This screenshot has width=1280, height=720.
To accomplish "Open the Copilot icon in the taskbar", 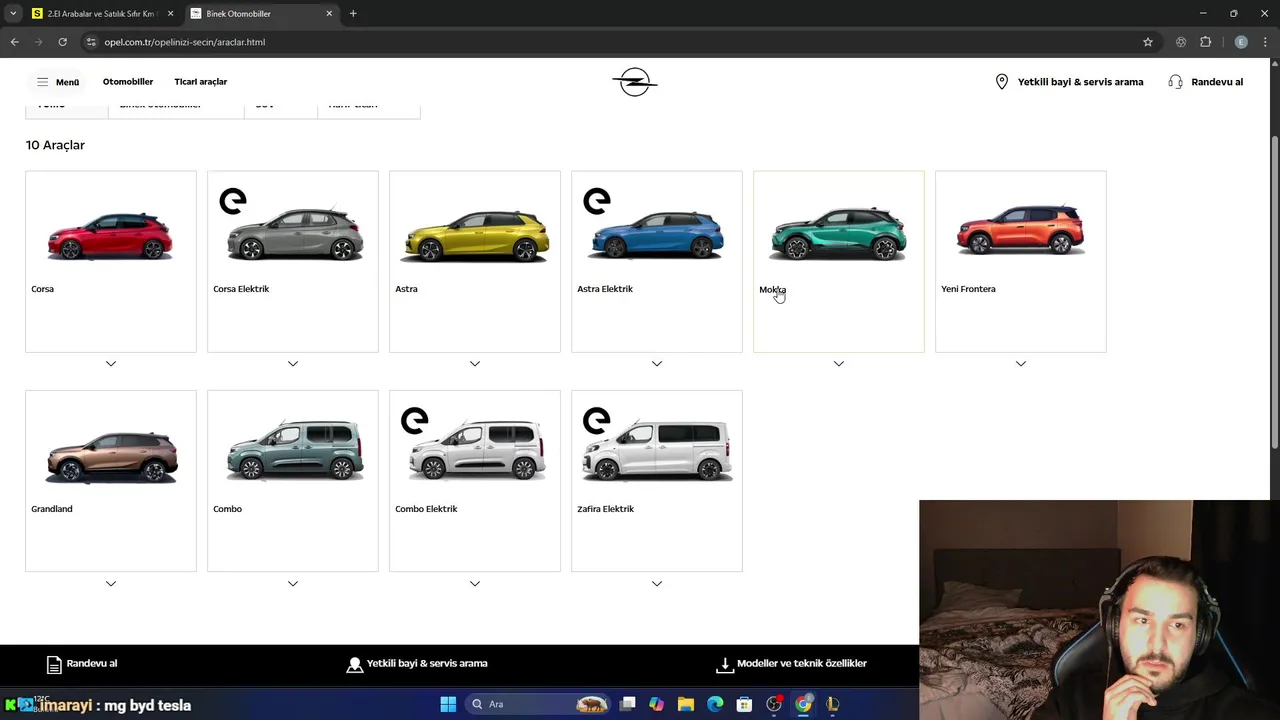I will (656, 704).
